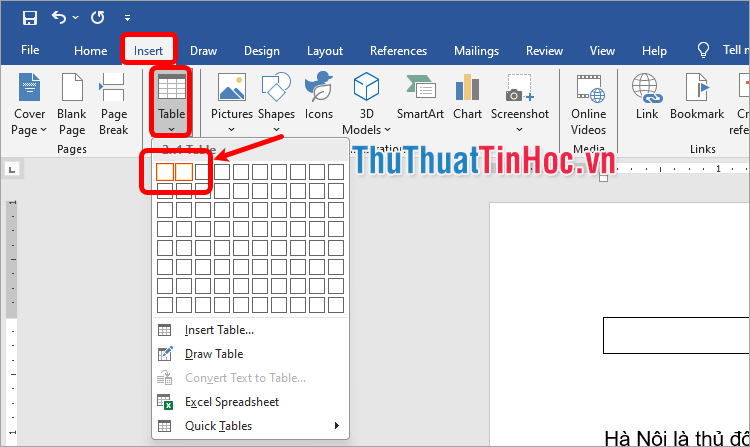Open the Help tab

pyautogui.click(x=654, y=51)
